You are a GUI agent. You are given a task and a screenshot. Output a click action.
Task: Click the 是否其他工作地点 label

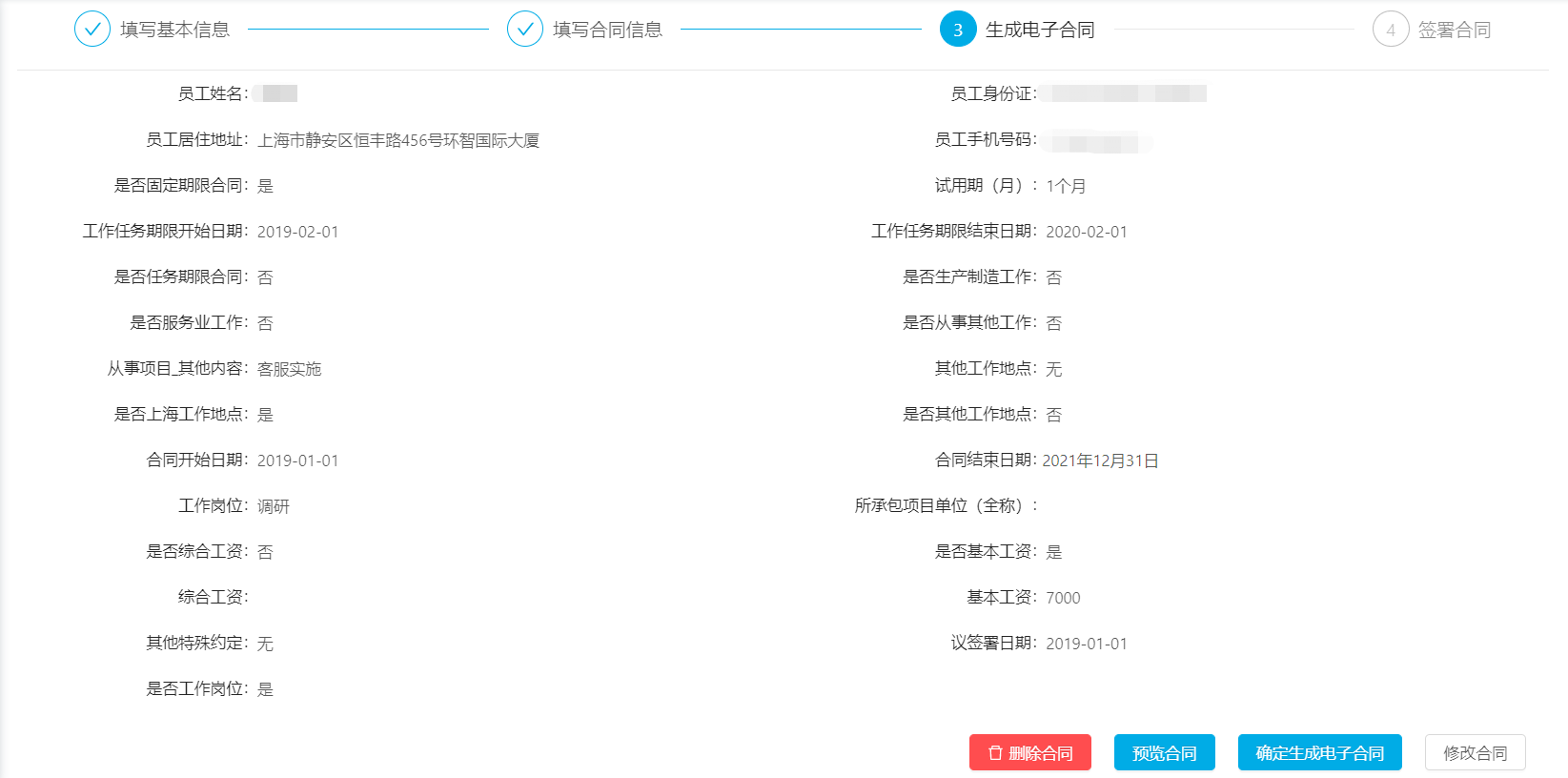(970, 415)
